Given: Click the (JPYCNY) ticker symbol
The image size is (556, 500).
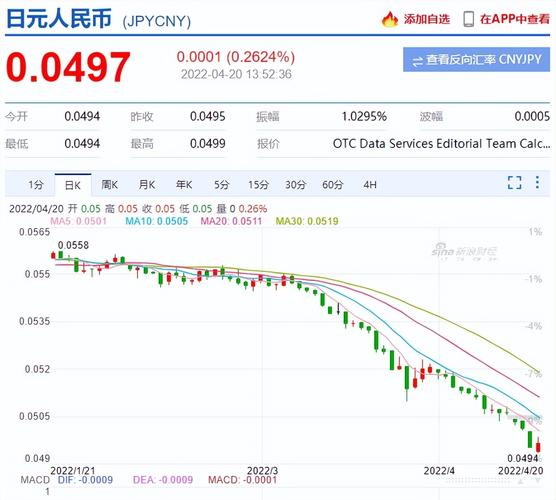Looking at the screenshot, I should point(157,21).
